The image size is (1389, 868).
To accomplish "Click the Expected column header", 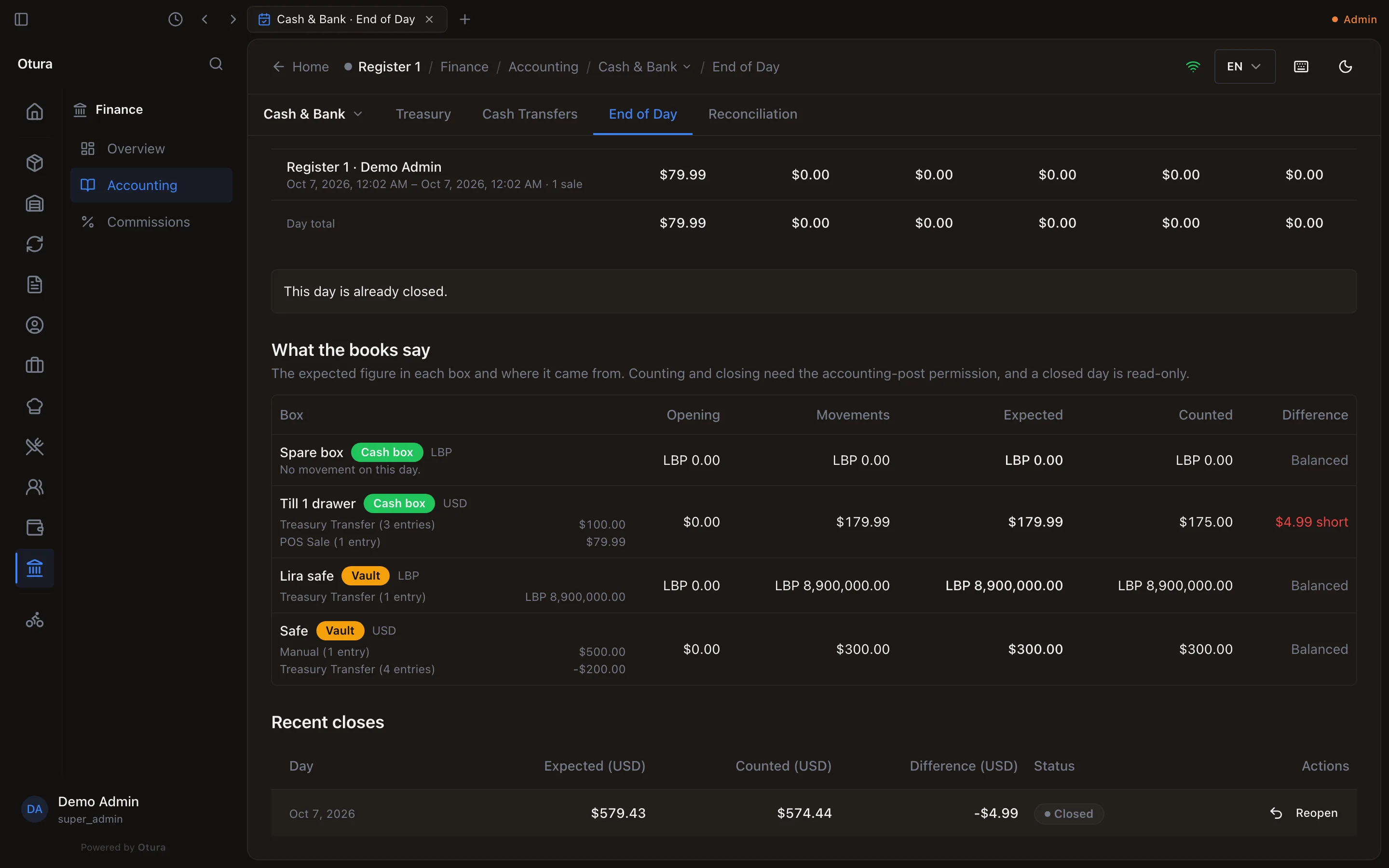I will tap(1033, 415).
